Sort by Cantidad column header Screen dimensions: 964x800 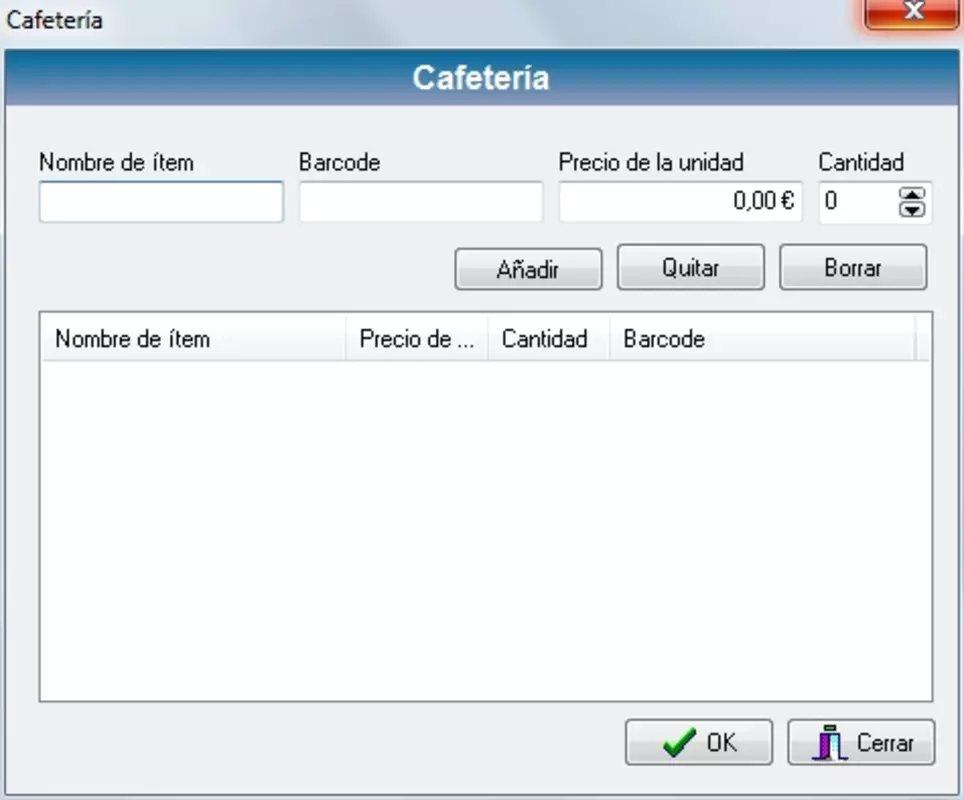[549, 339]
